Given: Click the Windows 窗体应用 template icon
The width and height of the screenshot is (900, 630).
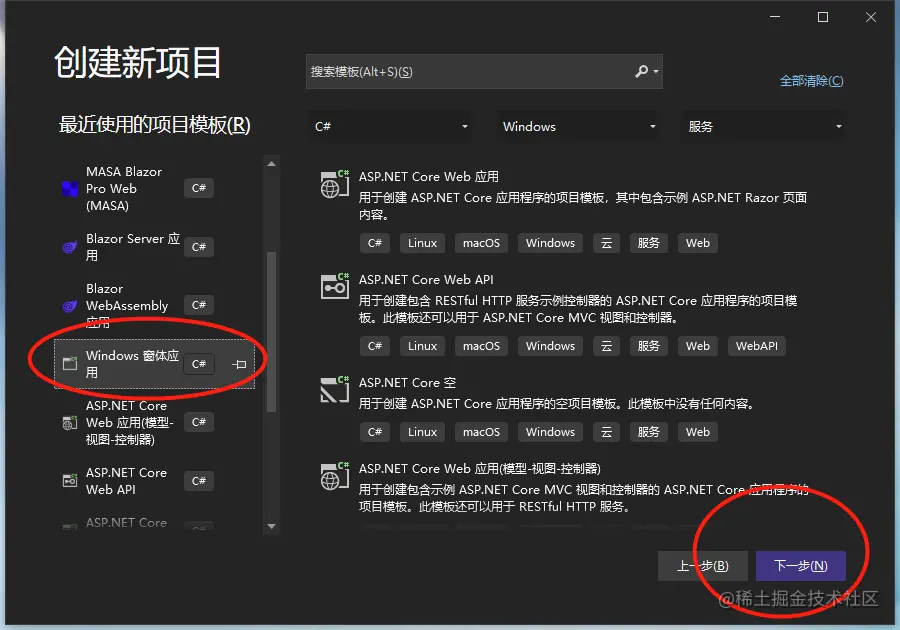Looking at the screenshot, I should point(70,364).
